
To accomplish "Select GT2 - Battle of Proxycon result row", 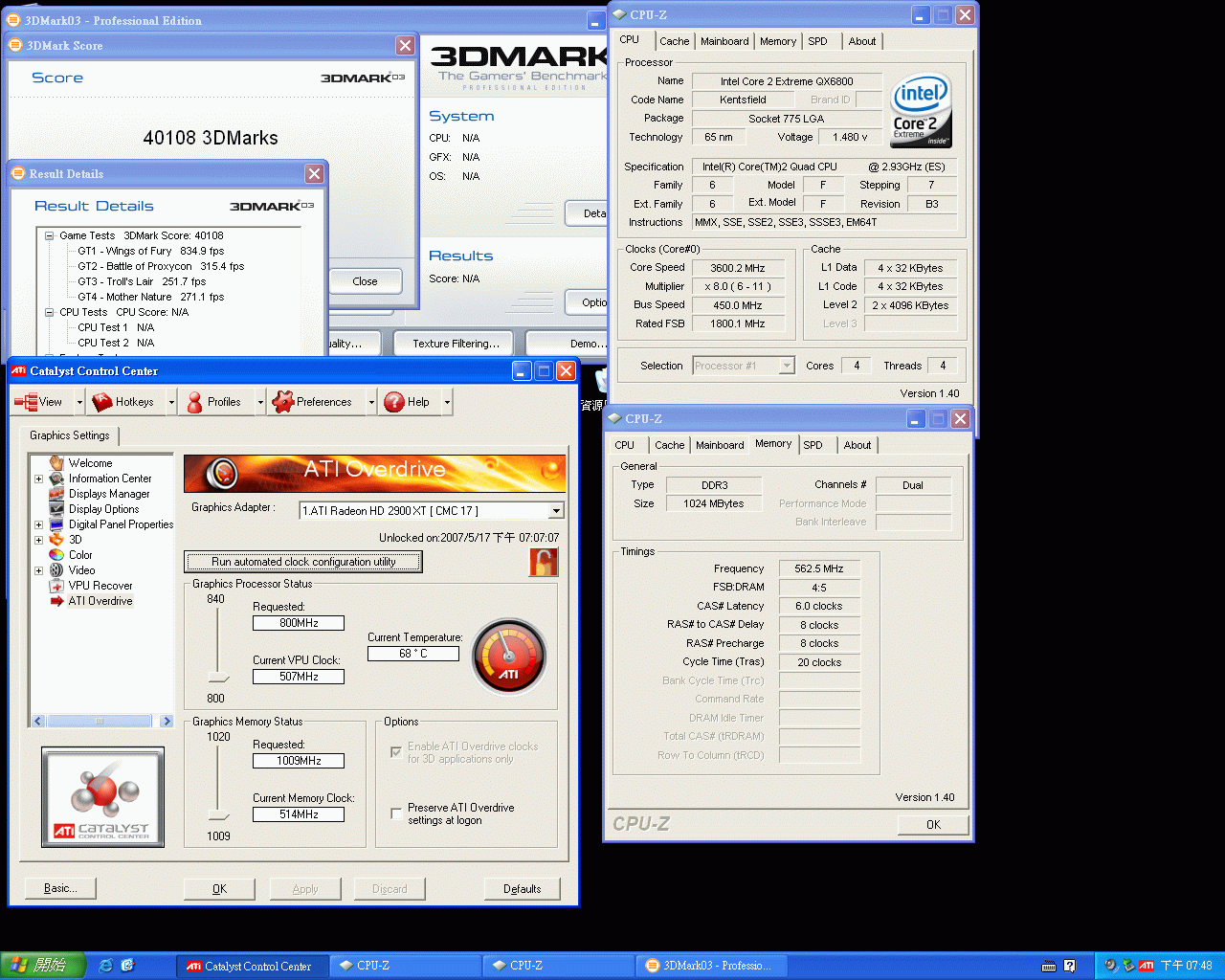I will [161, 266].
